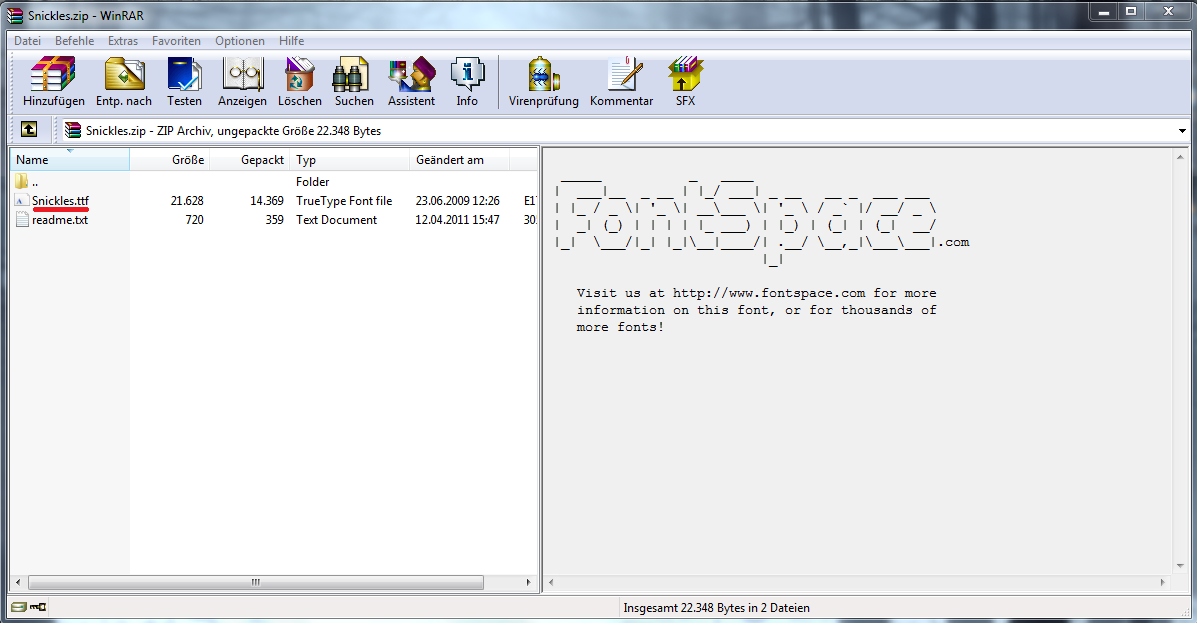Screen dimensions: 1197x623
Task: Click the Hinzufügen toolbar icon
Action: 53,82
